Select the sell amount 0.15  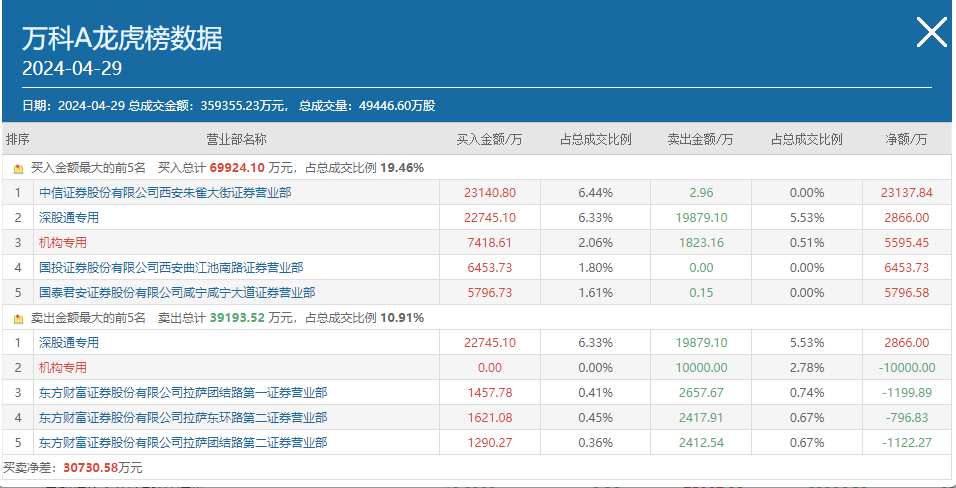[x=701, y=293]
